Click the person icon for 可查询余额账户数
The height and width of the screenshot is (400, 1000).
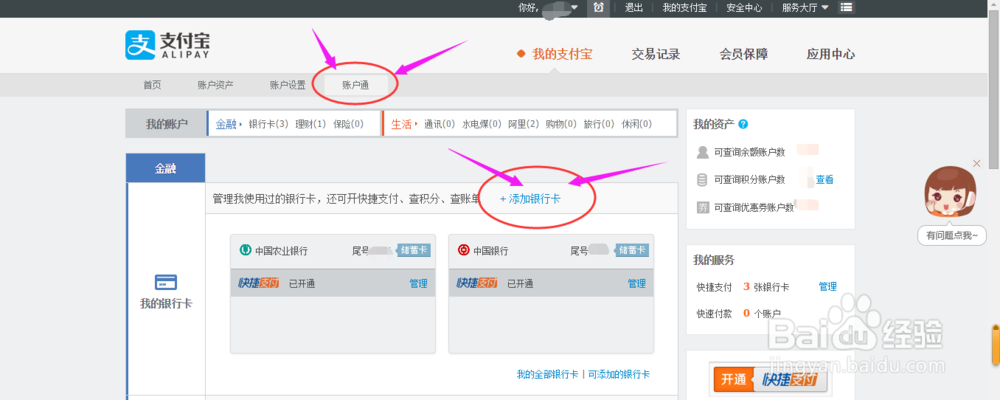(x=702, y=152)
